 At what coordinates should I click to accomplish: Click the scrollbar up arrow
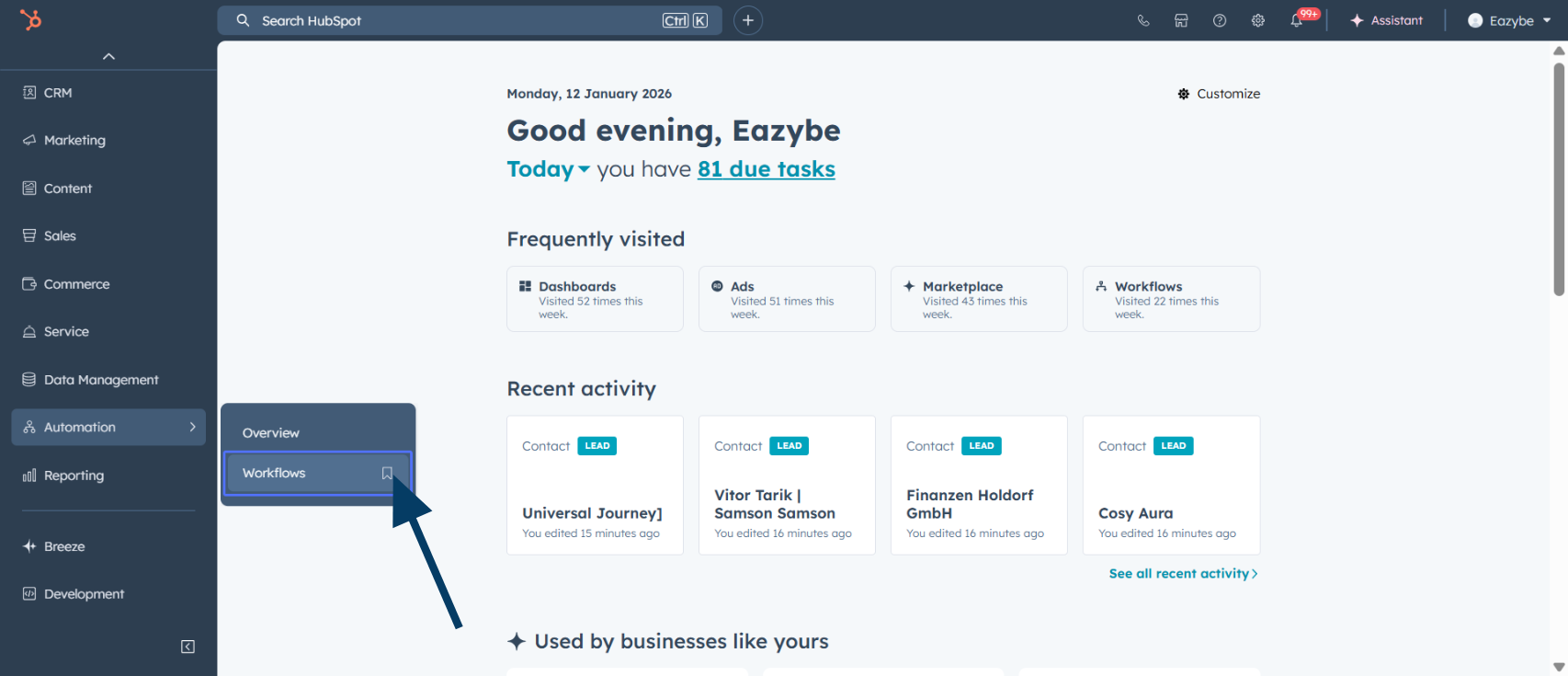tap(1559, 51)
